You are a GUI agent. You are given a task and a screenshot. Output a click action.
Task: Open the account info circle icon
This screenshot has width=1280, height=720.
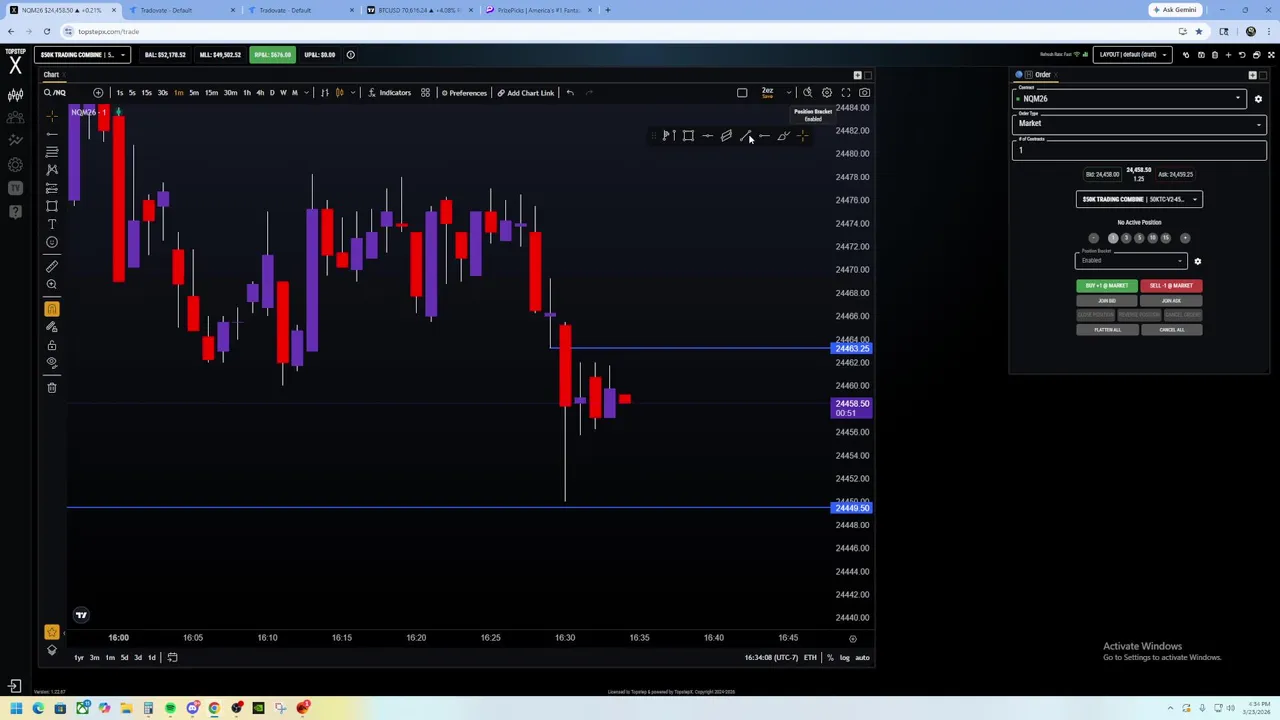[x=350, y=55]
